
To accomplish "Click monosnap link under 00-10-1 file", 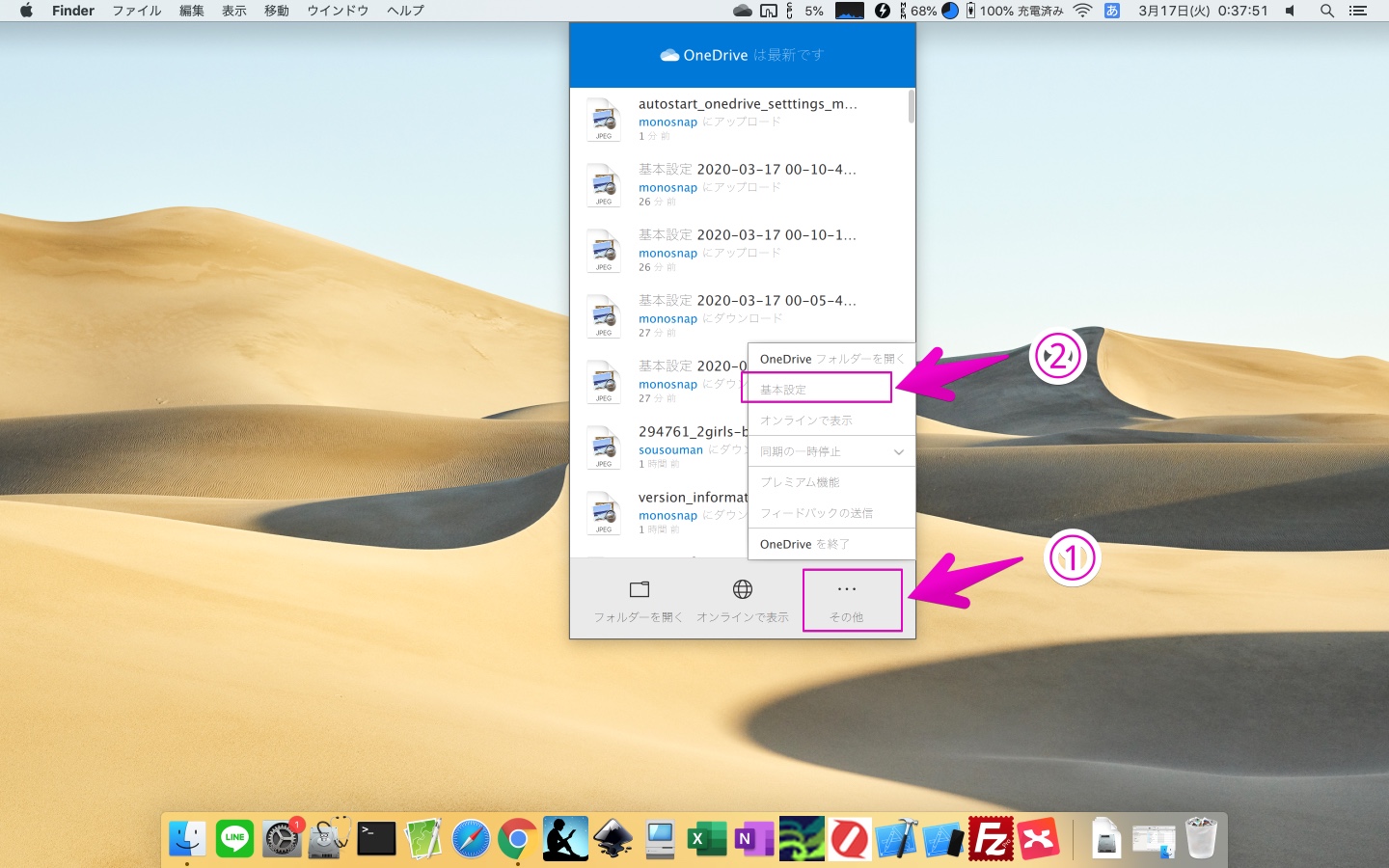I will pos(667,254).
